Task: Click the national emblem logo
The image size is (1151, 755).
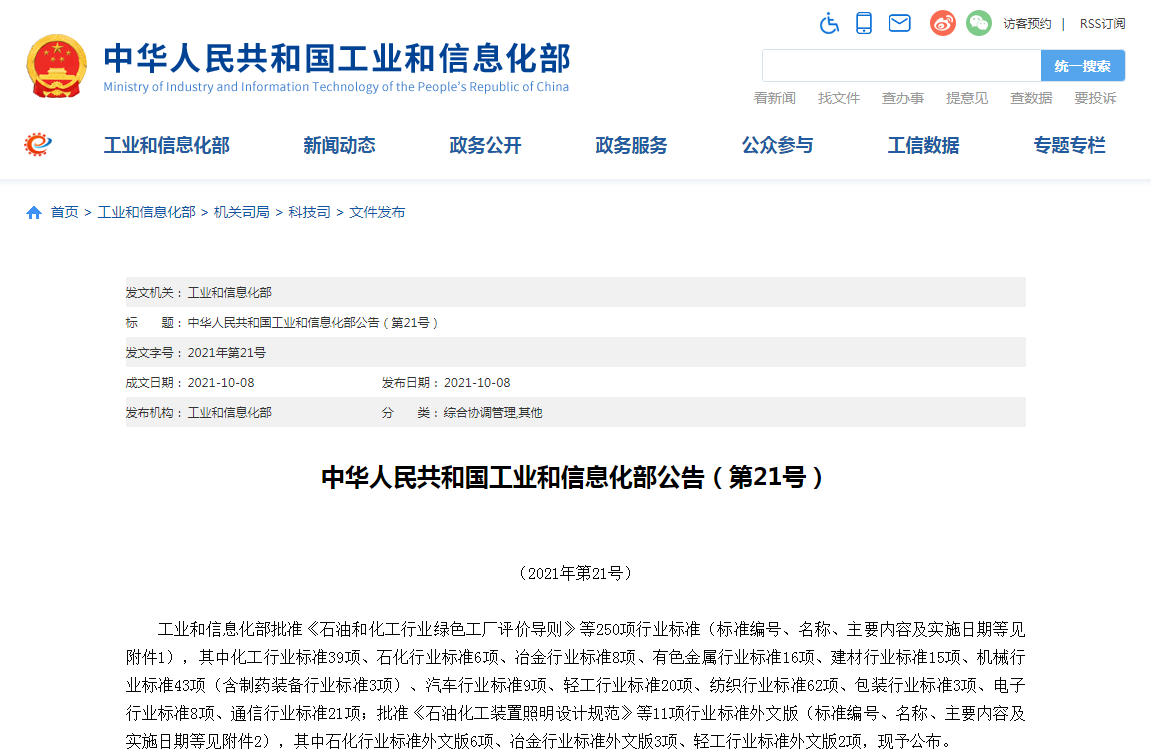Action: click(57, 65)
